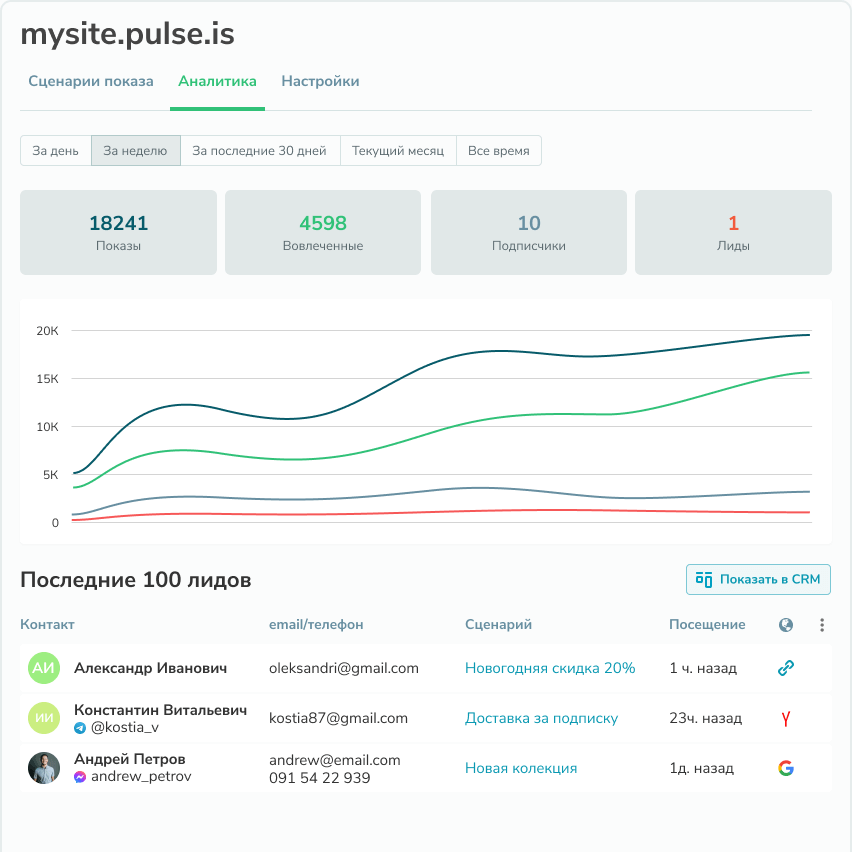The width and height of the screenshot is (852, 852).
Task: Click the Messenger icon beside andrew_petrov
Action: click(80, 777)
